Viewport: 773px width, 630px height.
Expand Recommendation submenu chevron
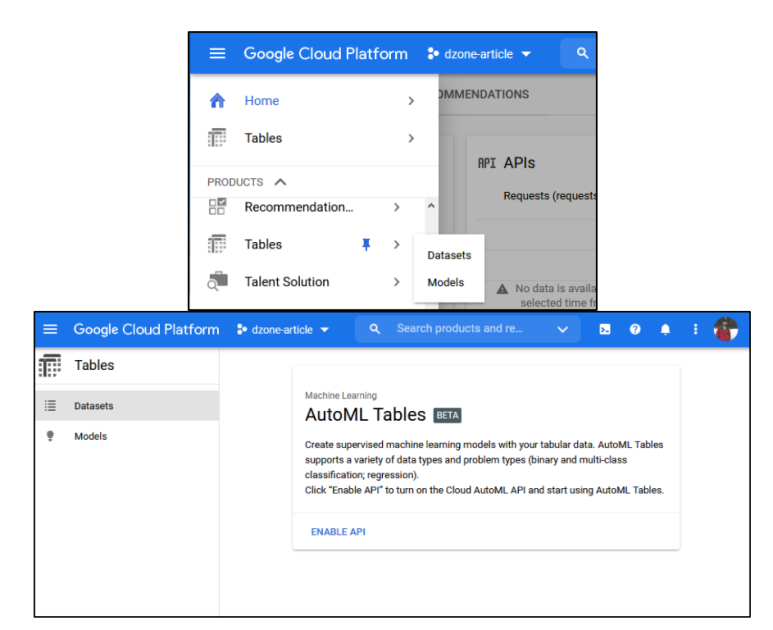[396, 207]
